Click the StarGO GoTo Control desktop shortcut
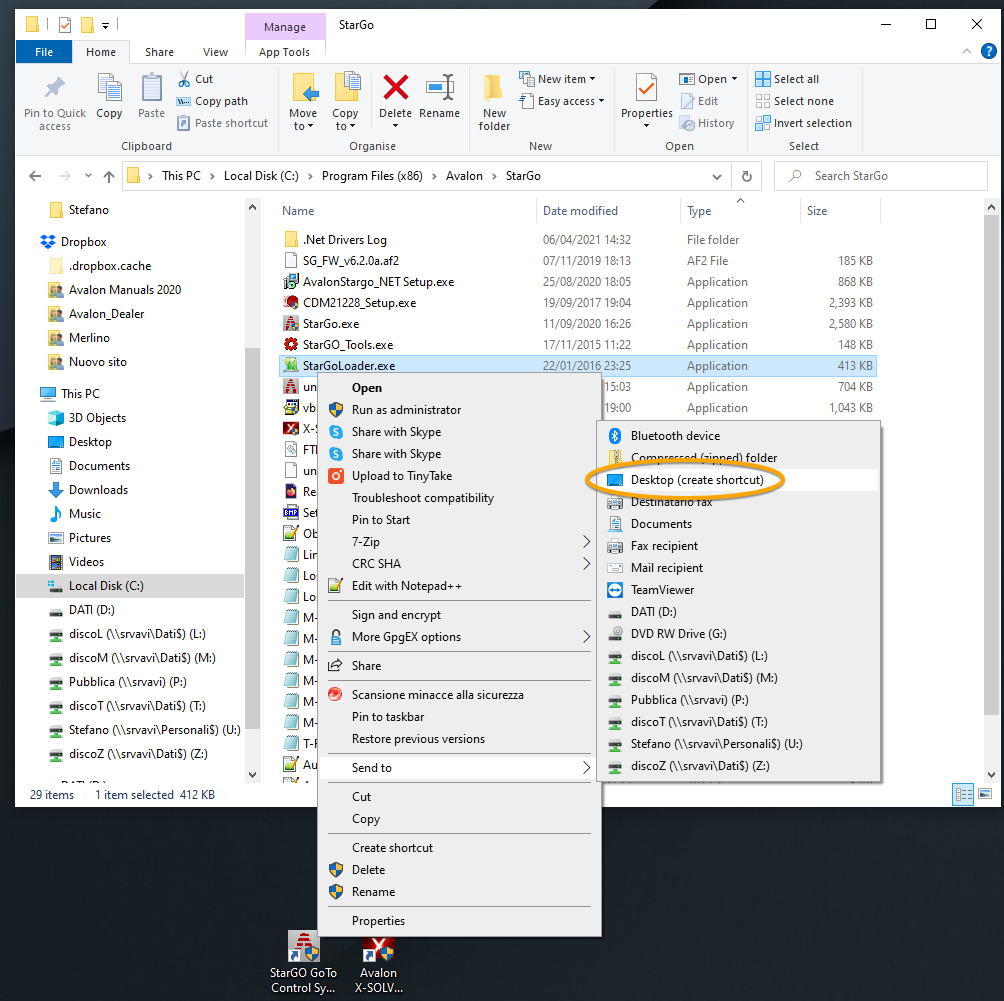The height and width of the screenshot is (1001, 1004). click(x=303, y=963)
